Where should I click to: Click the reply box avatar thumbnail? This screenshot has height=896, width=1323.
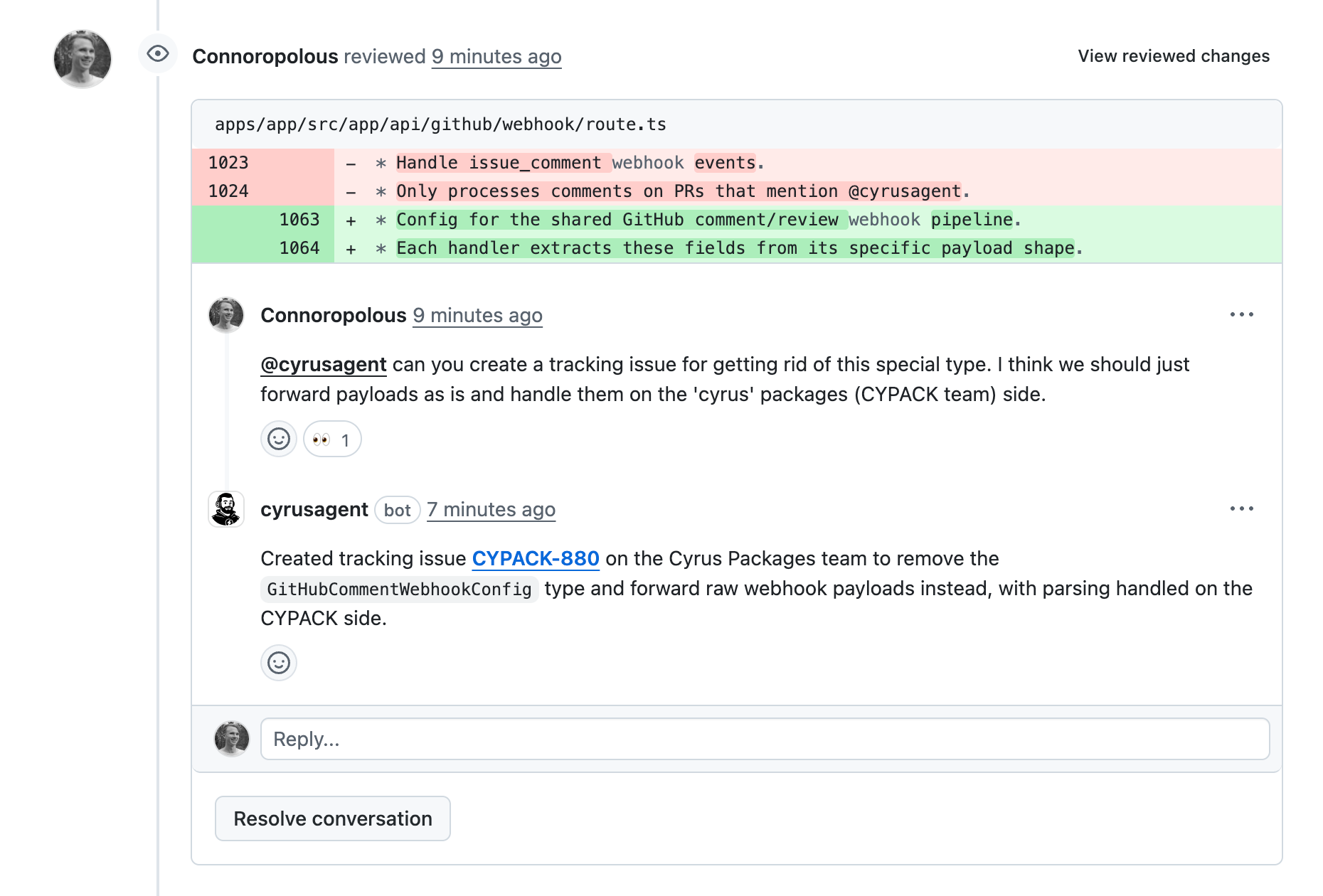point(232,739)
